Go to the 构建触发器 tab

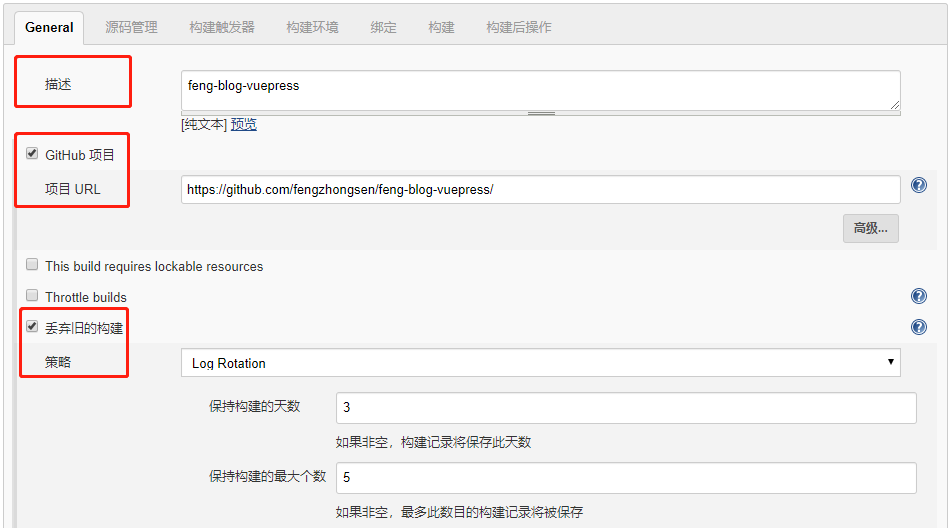coord(221,27)
